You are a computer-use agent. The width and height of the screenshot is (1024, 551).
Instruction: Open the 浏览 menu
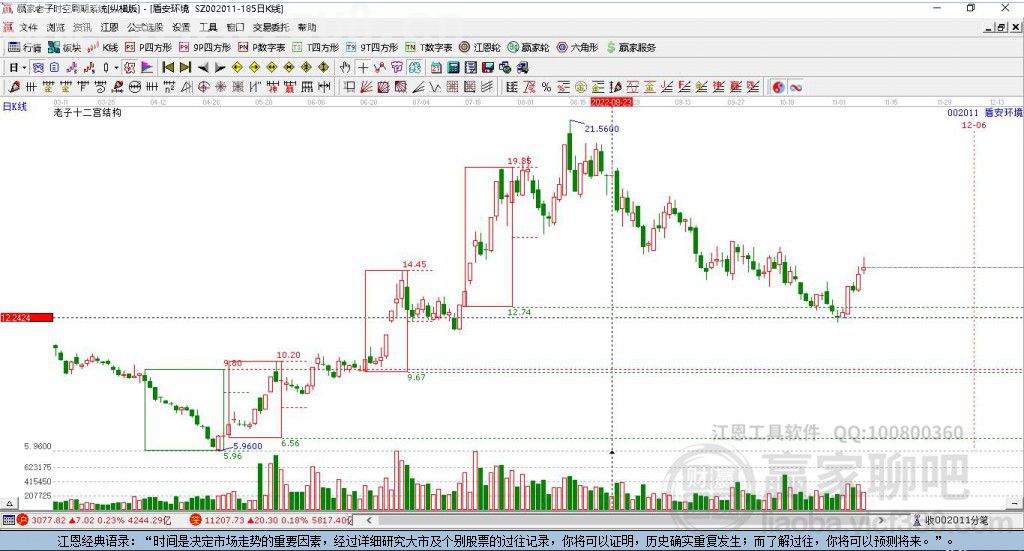click(x=56, y=27)
